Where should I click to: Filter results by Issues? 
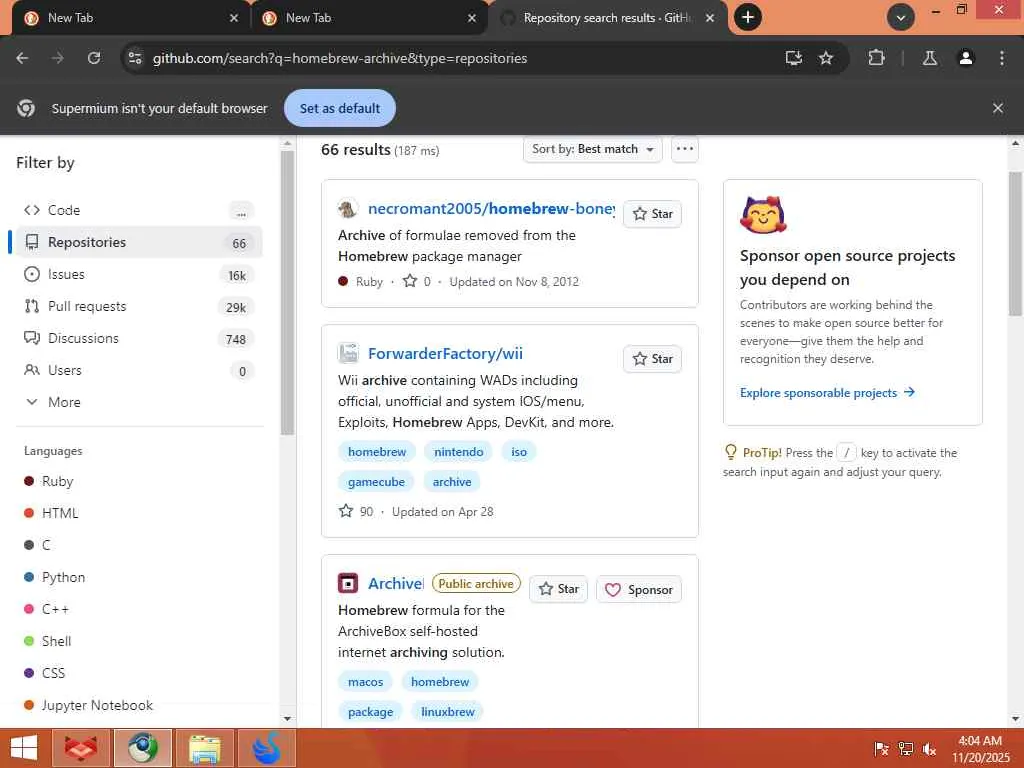(x=138, y=274)
